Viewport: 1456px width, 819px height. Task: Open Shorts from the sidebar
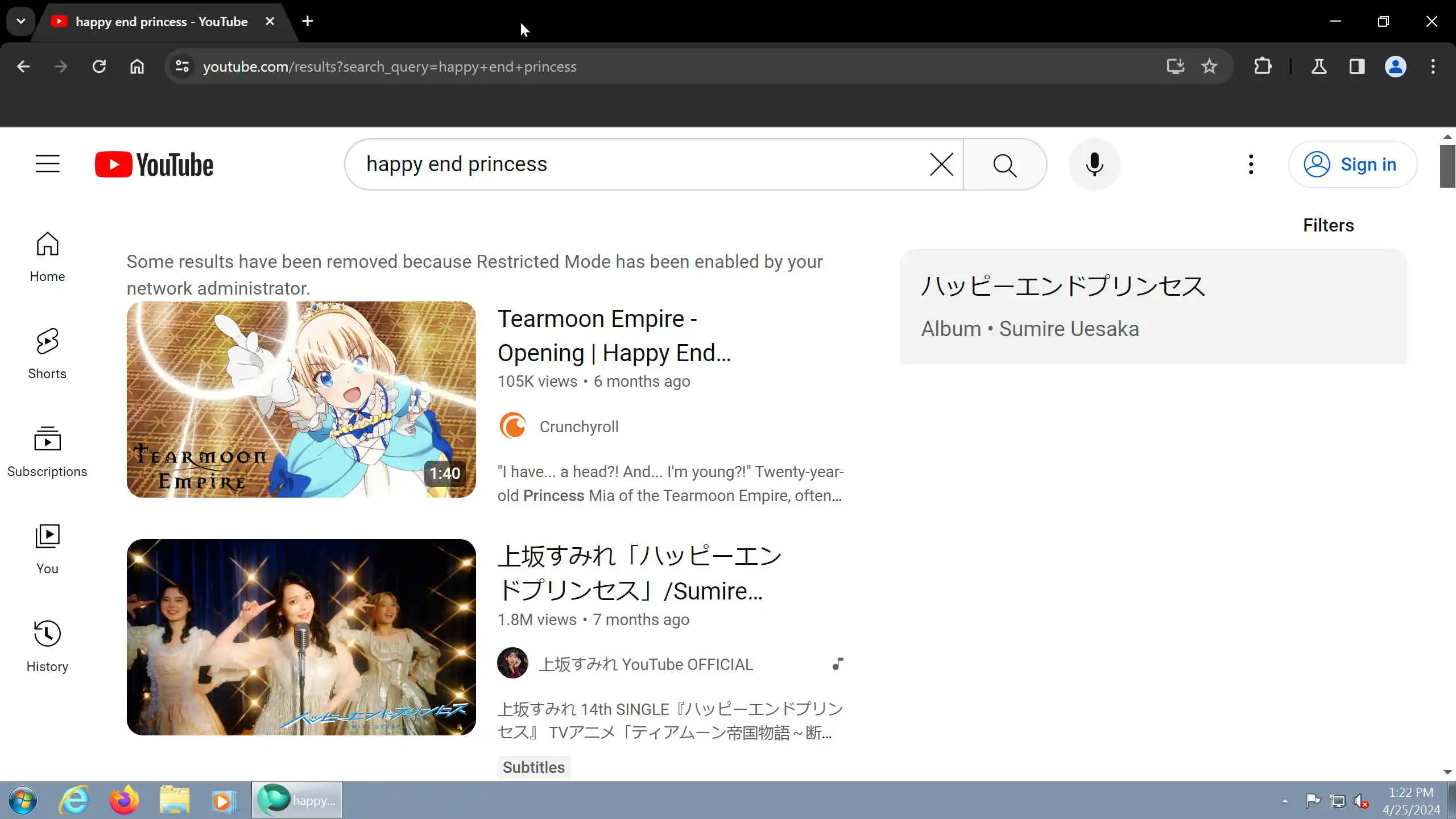click(47, 354)
